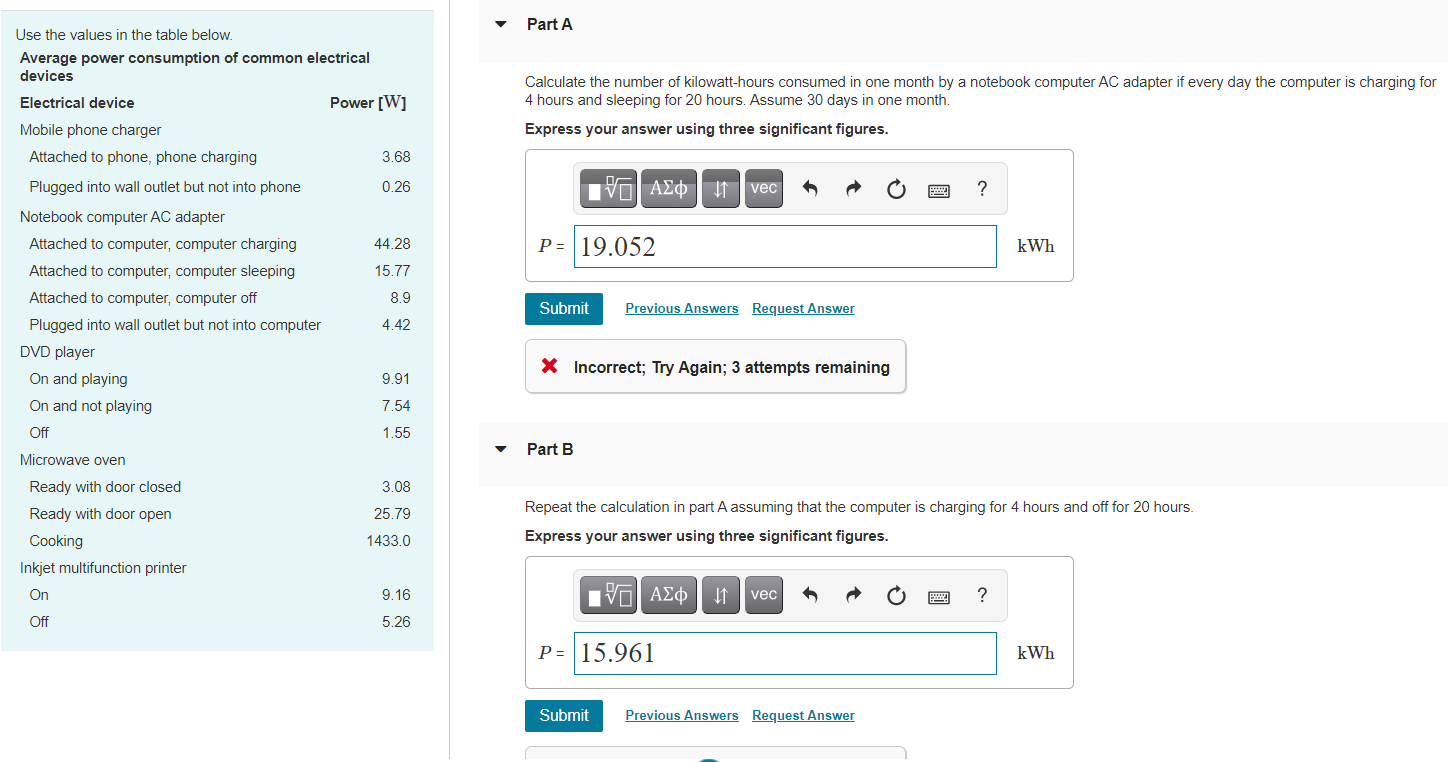1451x762 pixels.
Task: Open the math templates palette in Part A
Action: point(608,188)
